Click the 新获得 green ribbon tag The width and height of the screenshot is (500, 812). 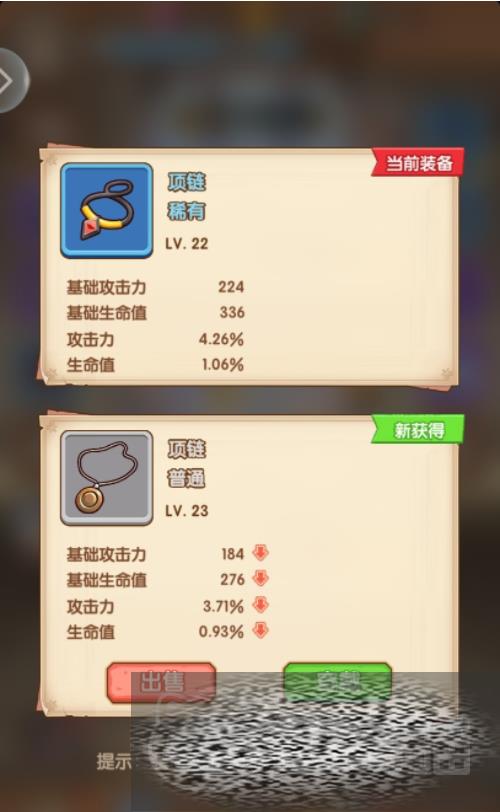[418, 430]
